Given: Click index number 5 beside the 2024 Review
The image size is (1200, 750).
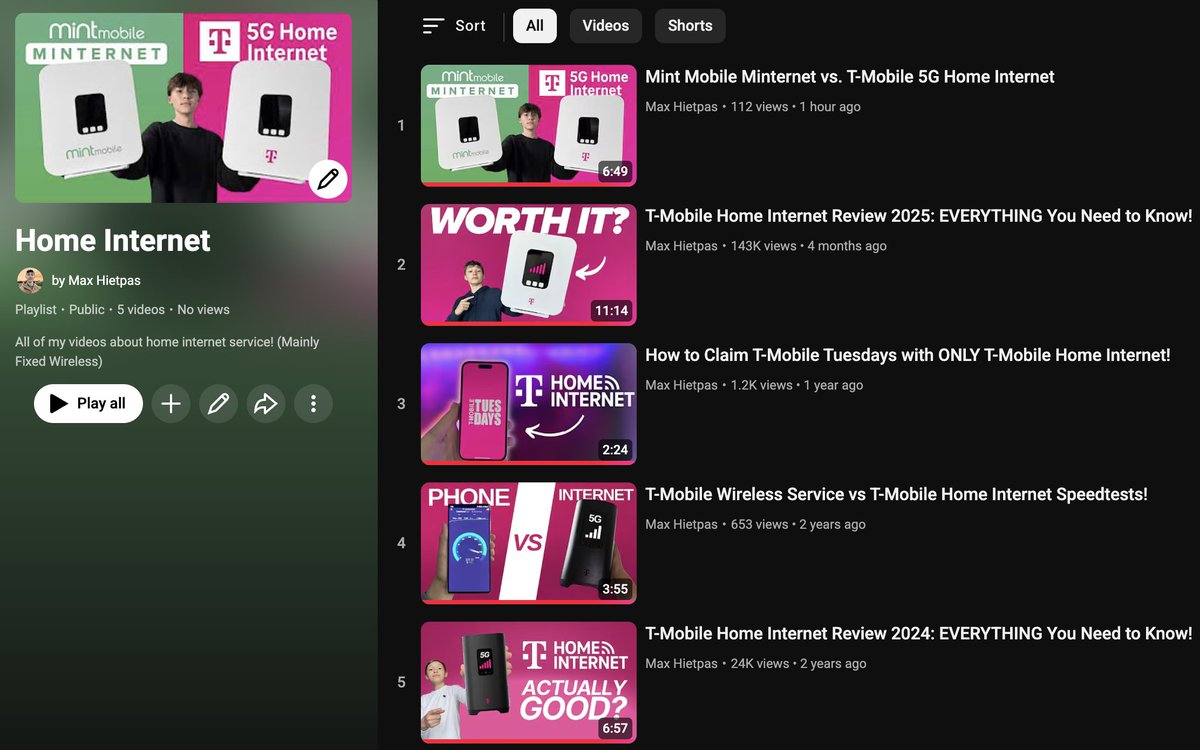Looking at the screenshot, I should point(401,683).
